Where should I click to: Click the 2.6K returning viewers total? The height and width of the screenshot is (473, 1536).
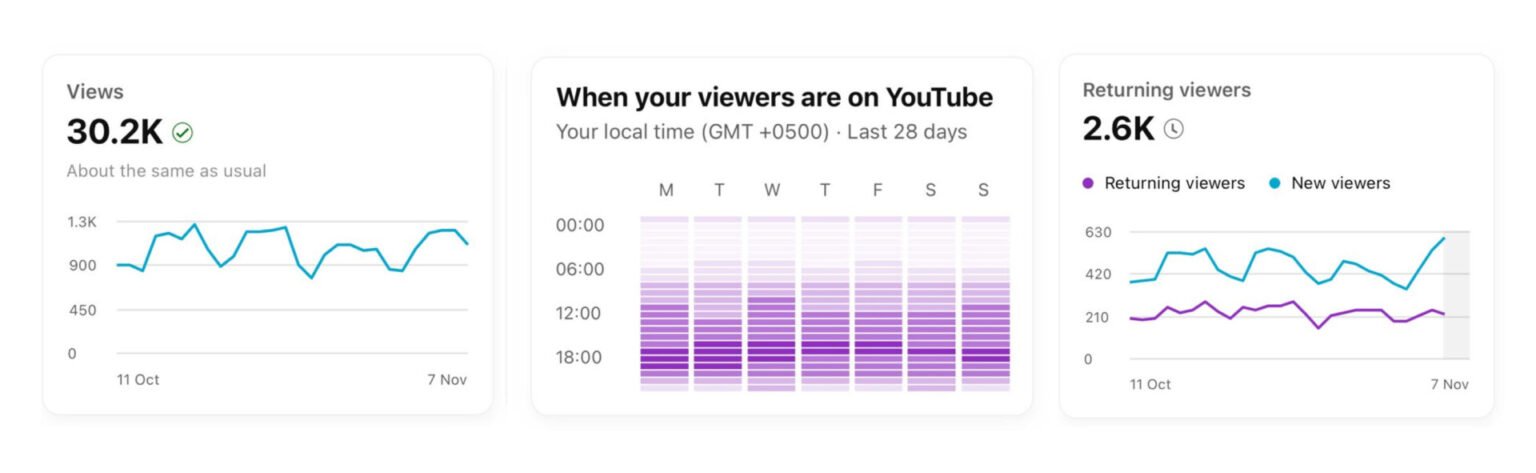pyautogui.click(x=1118, y=128)
